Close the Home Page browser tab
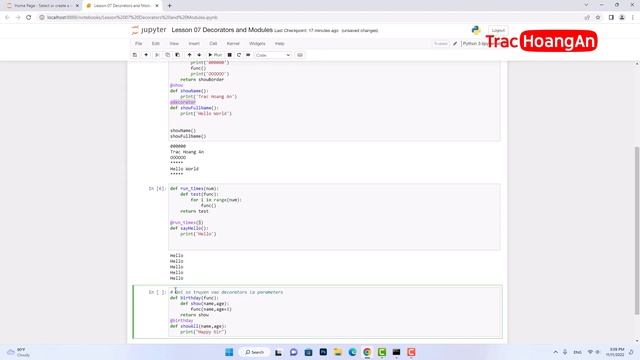Image resolution: width=640 pixels, height=360 pixels. point(77,6)
